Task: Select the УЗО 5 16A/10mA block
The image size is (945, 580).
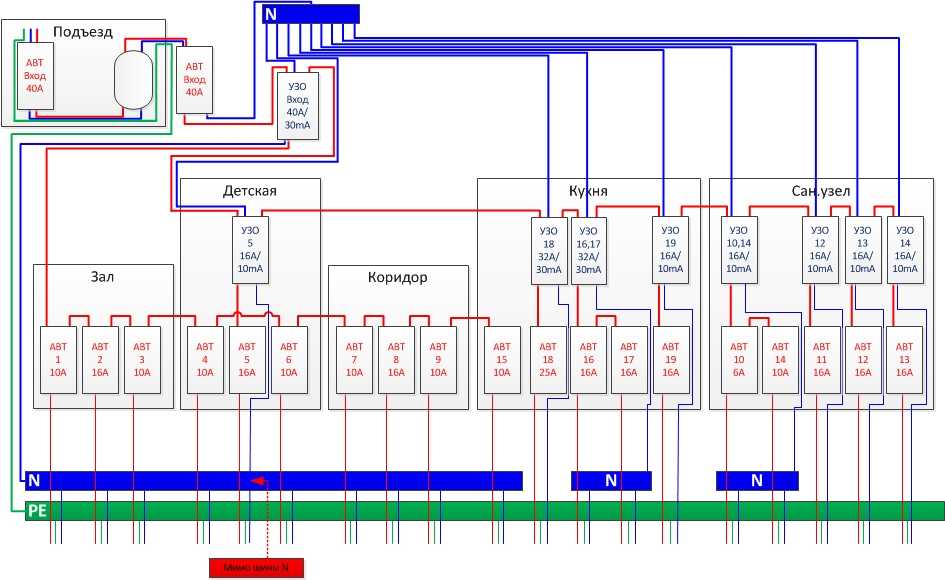Action: (250, 250)
